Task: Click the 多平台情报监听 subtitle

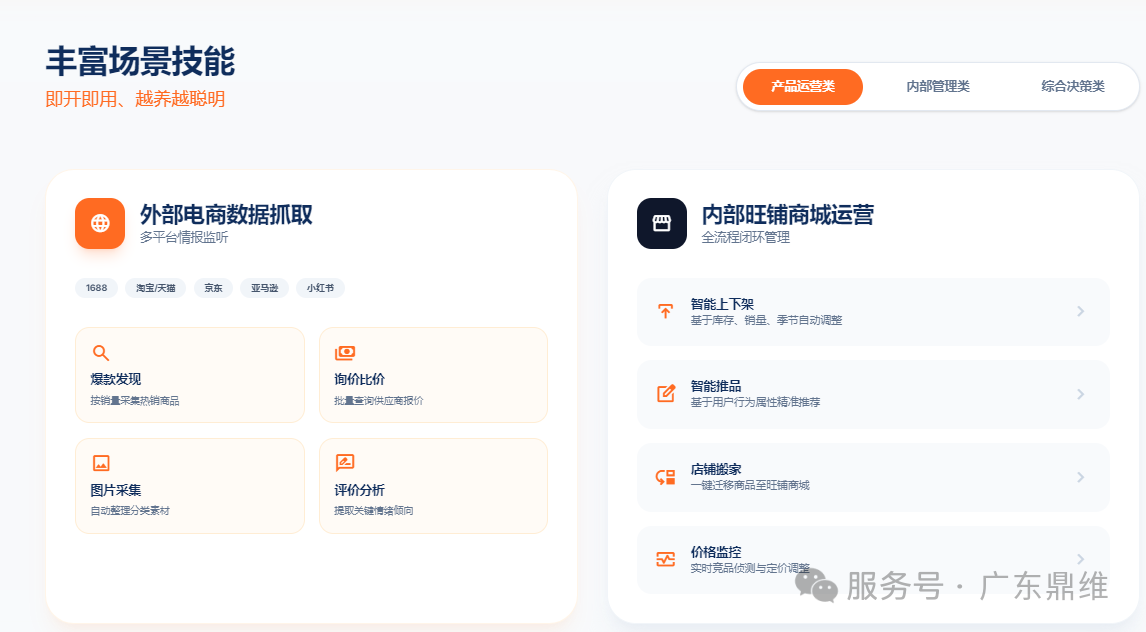Action: point(184,237)
